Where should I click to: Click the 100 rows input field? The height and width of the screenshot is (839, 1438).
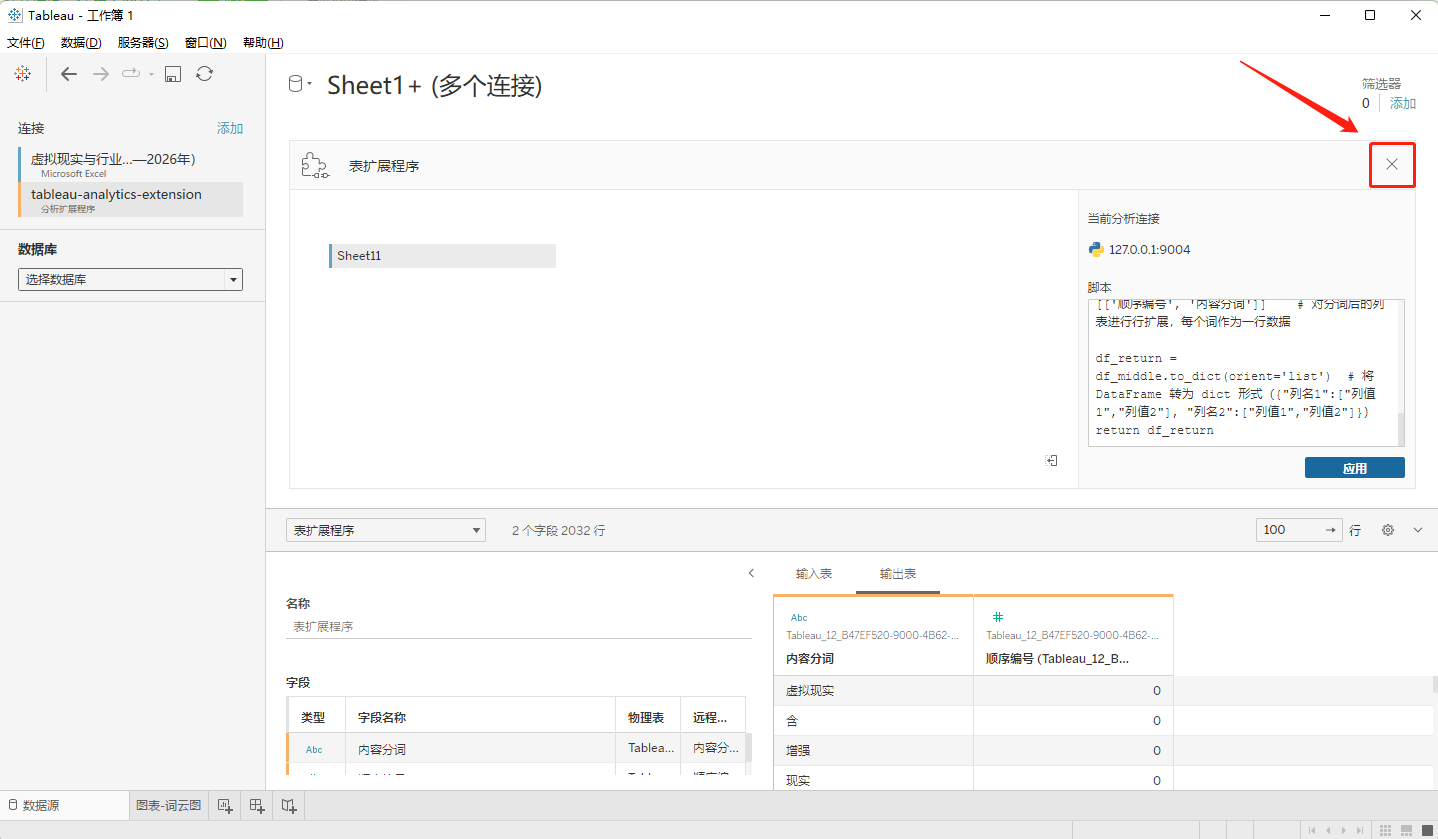[1298, 530]
